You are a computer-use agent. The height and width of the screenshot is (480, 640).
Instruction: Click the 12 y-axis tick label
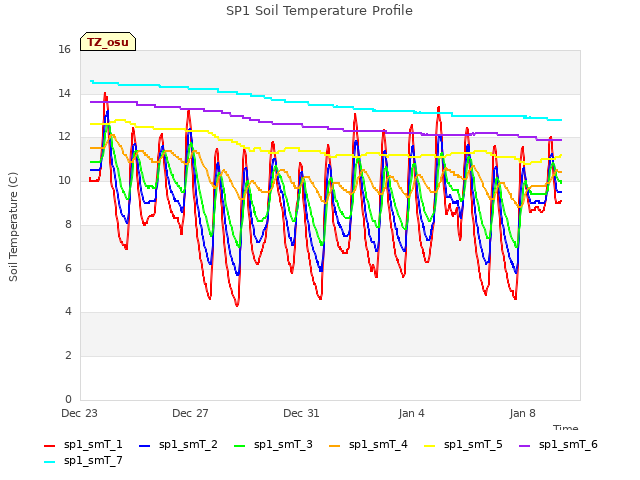tap(64, 137)
